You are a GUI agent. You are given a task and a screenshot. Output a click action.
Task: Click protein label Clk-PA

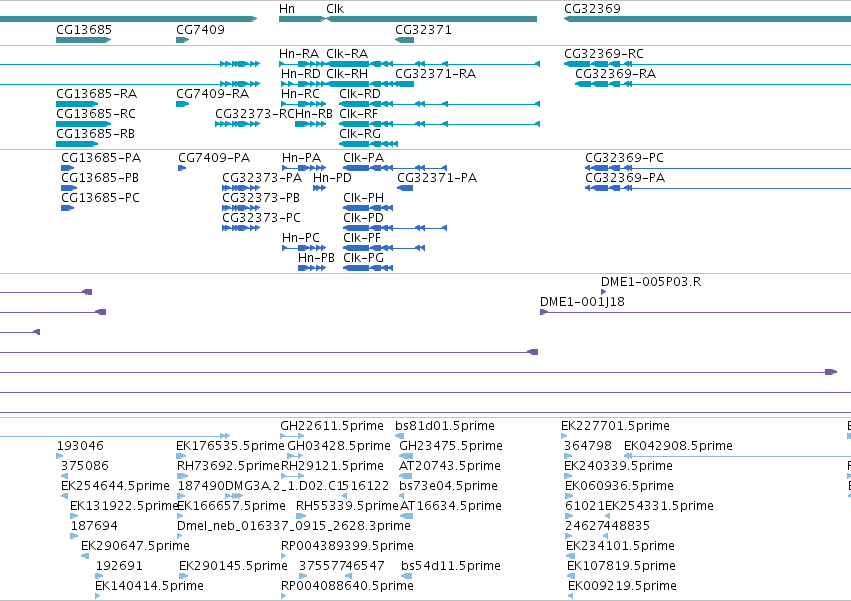click(364, 158)
